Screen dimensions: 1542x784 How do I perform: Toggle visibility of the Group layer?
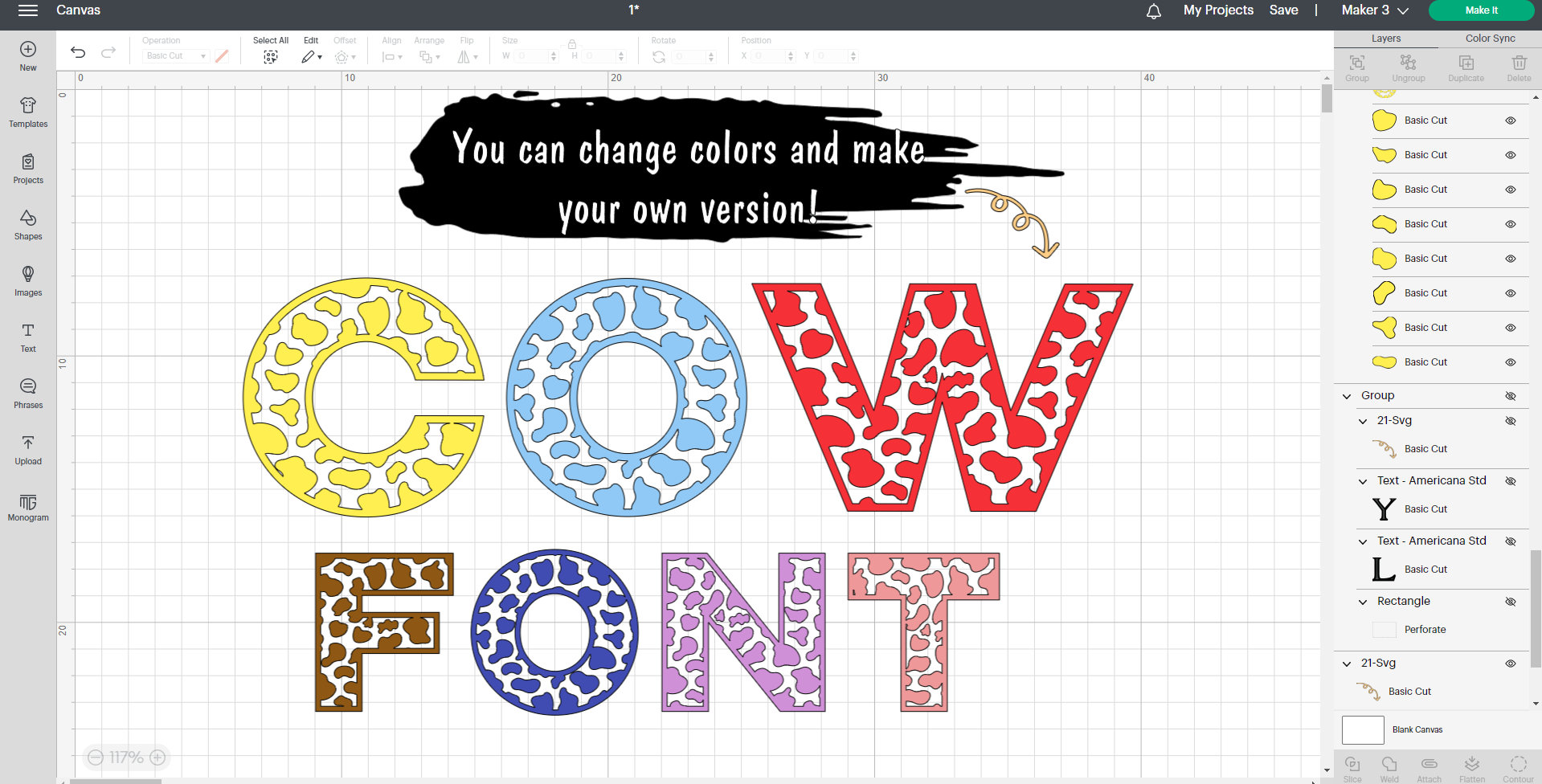coord(1510,395)
